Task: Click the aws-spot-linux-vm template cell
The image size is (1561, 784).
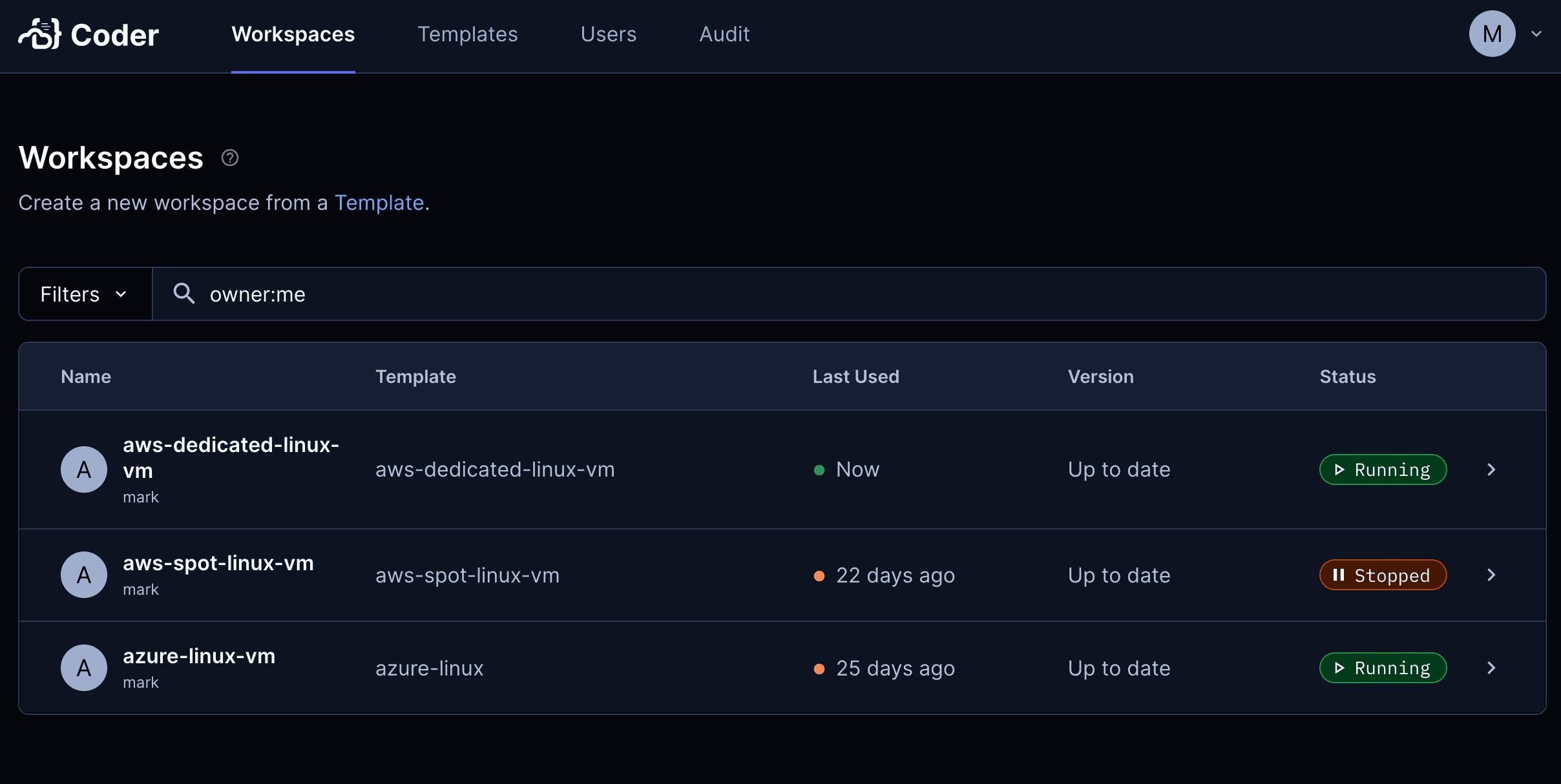Action: [468, 575]
